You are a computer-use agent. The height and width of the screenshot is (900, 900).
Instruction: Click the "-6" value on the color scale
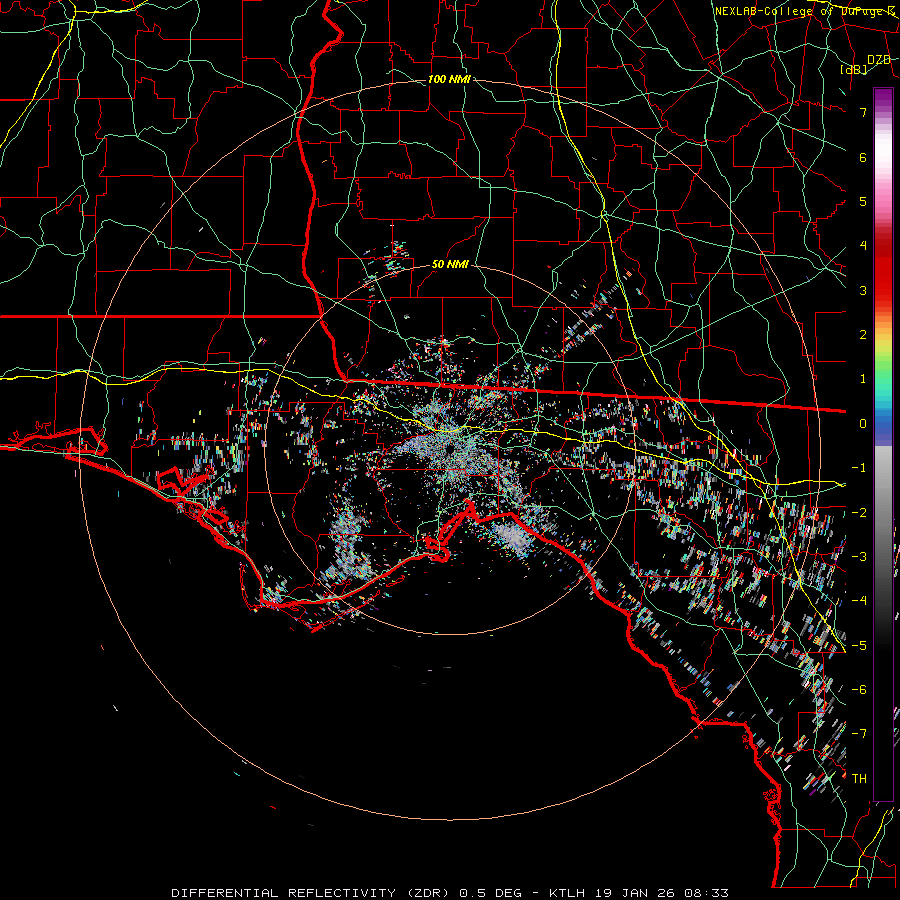tap(859, 690)
